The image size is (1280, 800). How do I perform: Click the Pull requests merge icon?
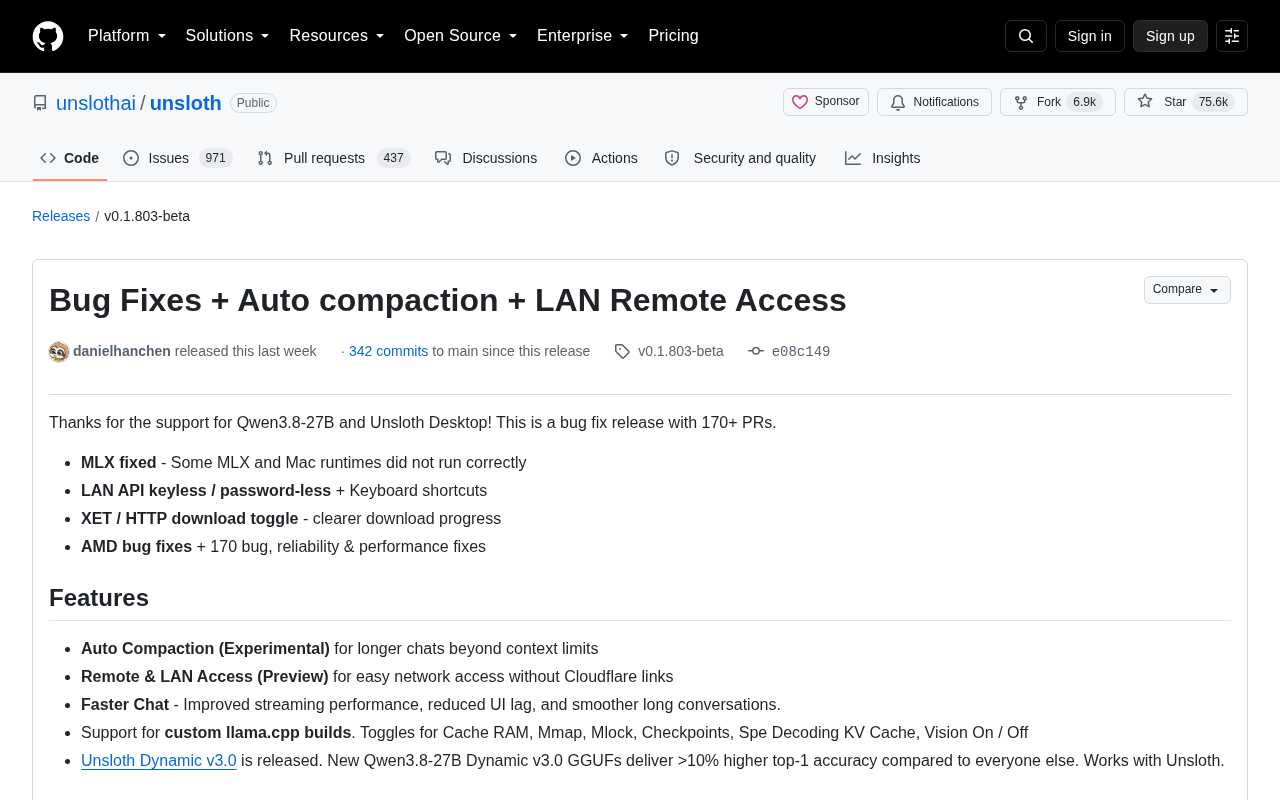coord(265,158)
